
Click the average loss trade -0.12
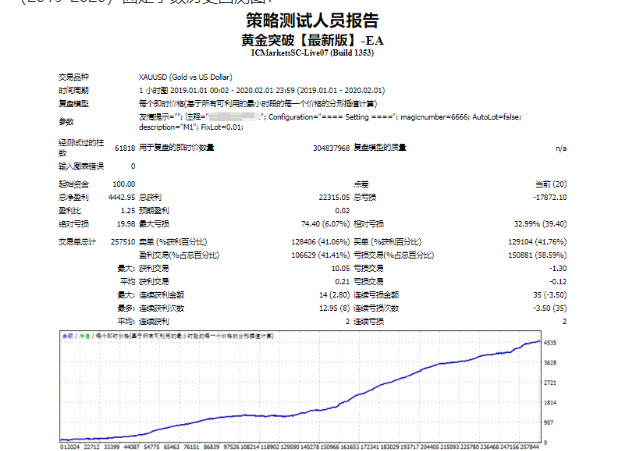click(558, 282)
